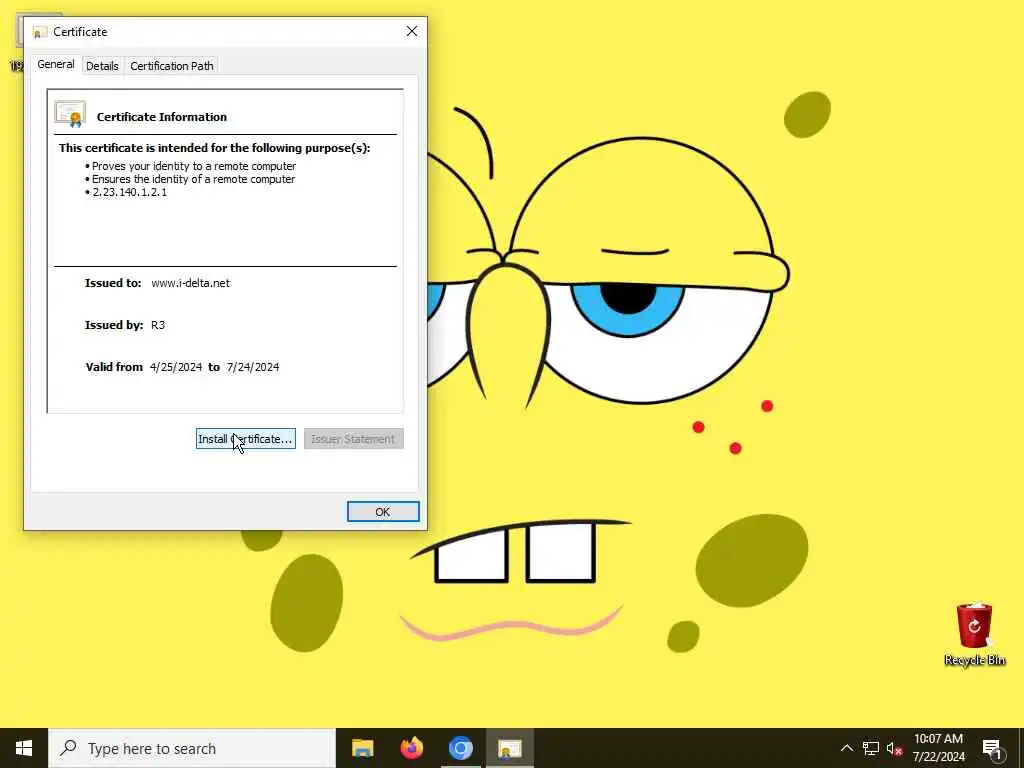Screen dimensions: 1024x768
Task: Click the certificate ribbon icon
Action: coord(71,114)
